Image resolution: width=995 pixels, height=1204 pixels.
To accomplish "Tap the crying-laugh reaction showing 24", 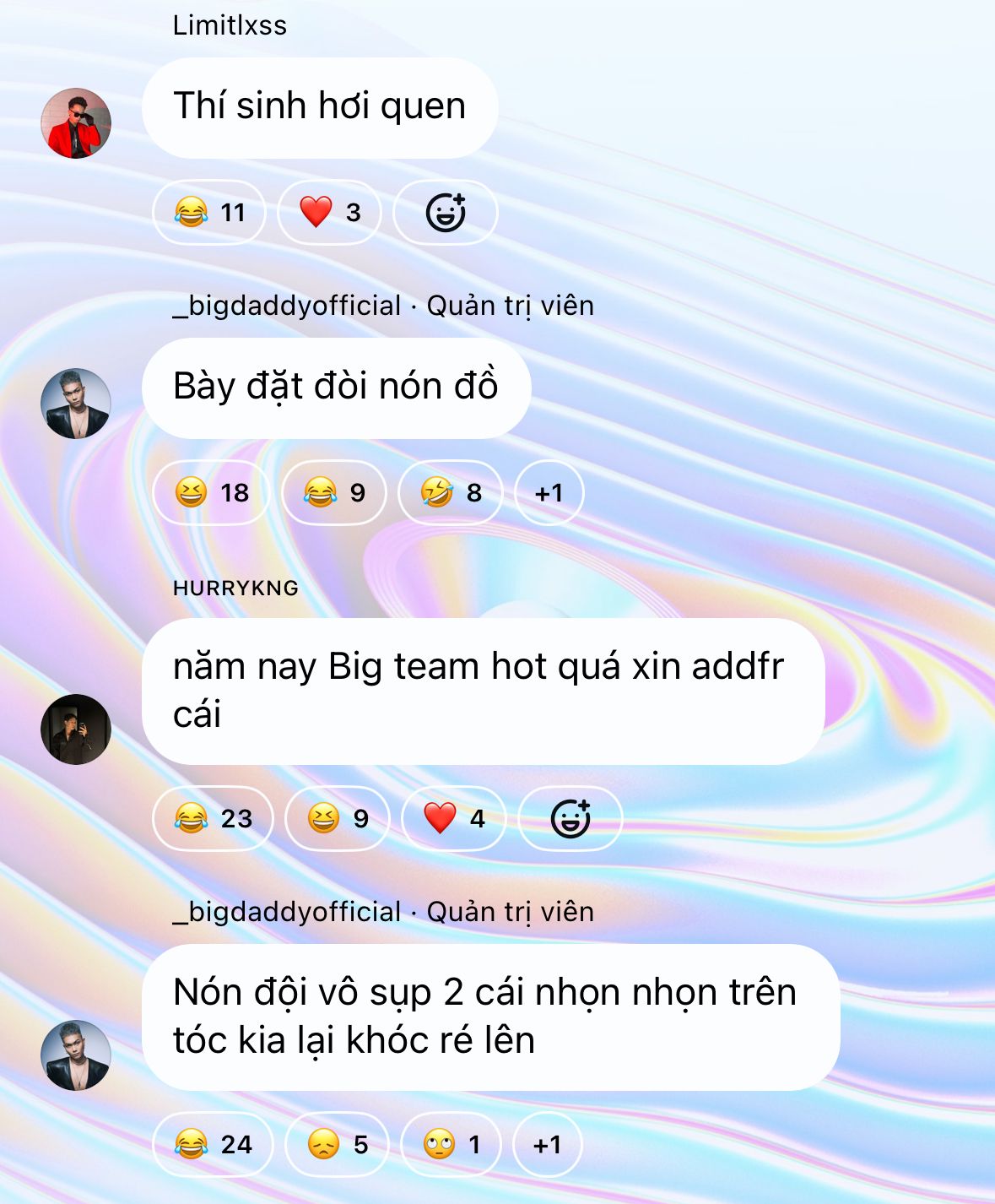I will click(x=213, y=1145).
